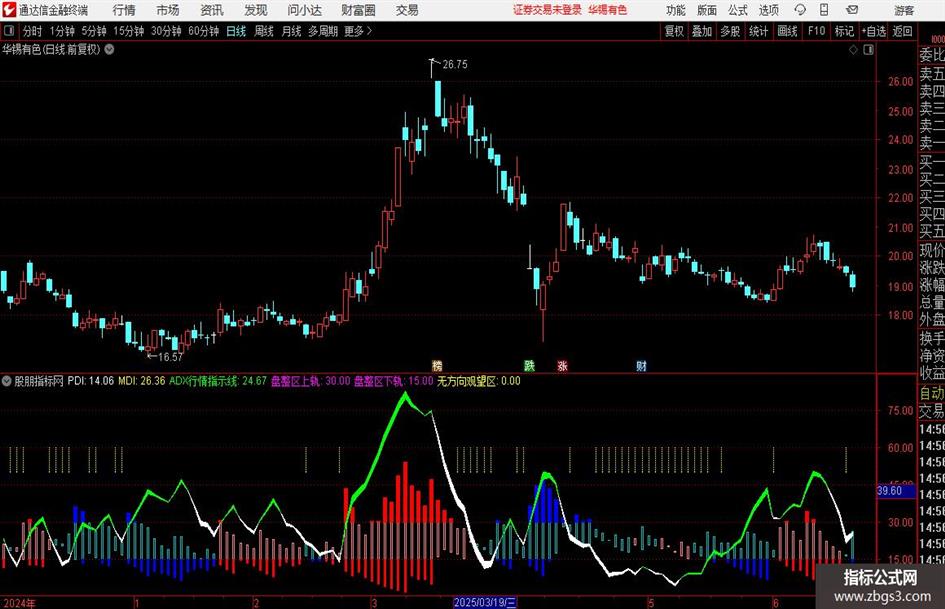Switch to 月线 monthly period
Image resolution: width=945 pixels, height=609 pixels.
291,31
